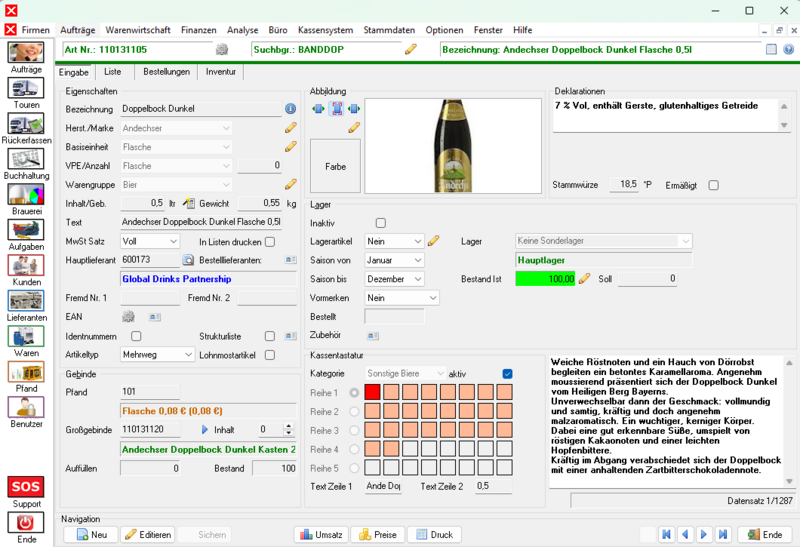Switch to the Bestellungen tab
This screenshot has height=547, width=800.
166,72
